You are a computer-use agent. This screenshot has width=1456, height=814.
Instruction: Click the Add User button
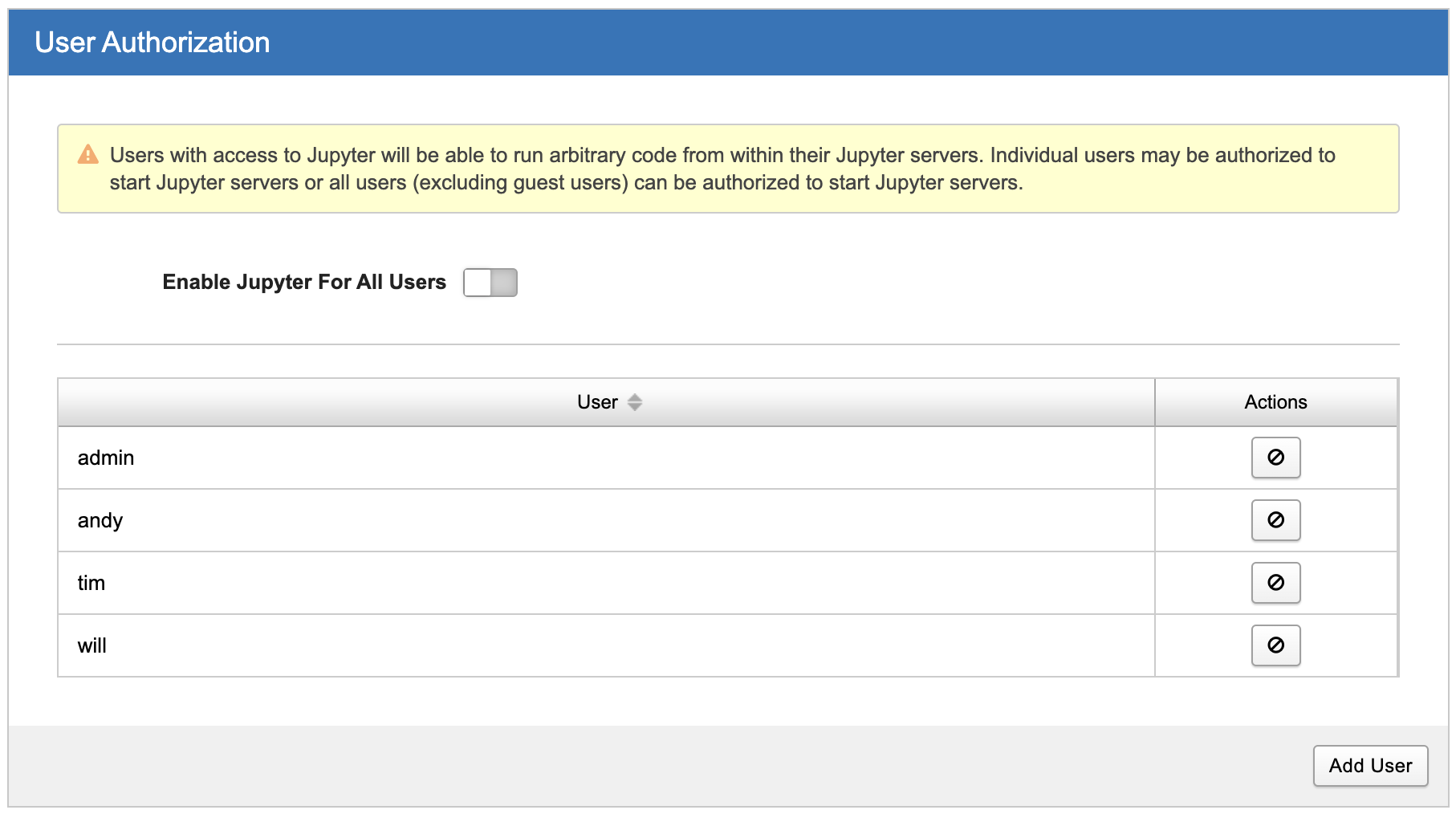click(x=1369, y=765)
